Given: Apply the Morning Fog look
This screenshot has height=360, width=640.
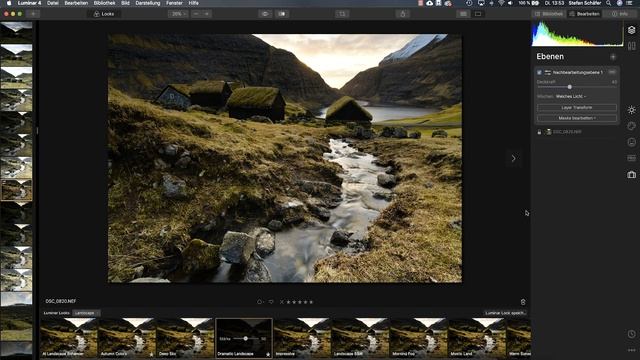Looking at the screenshot, I should click(x=419, y=338).
